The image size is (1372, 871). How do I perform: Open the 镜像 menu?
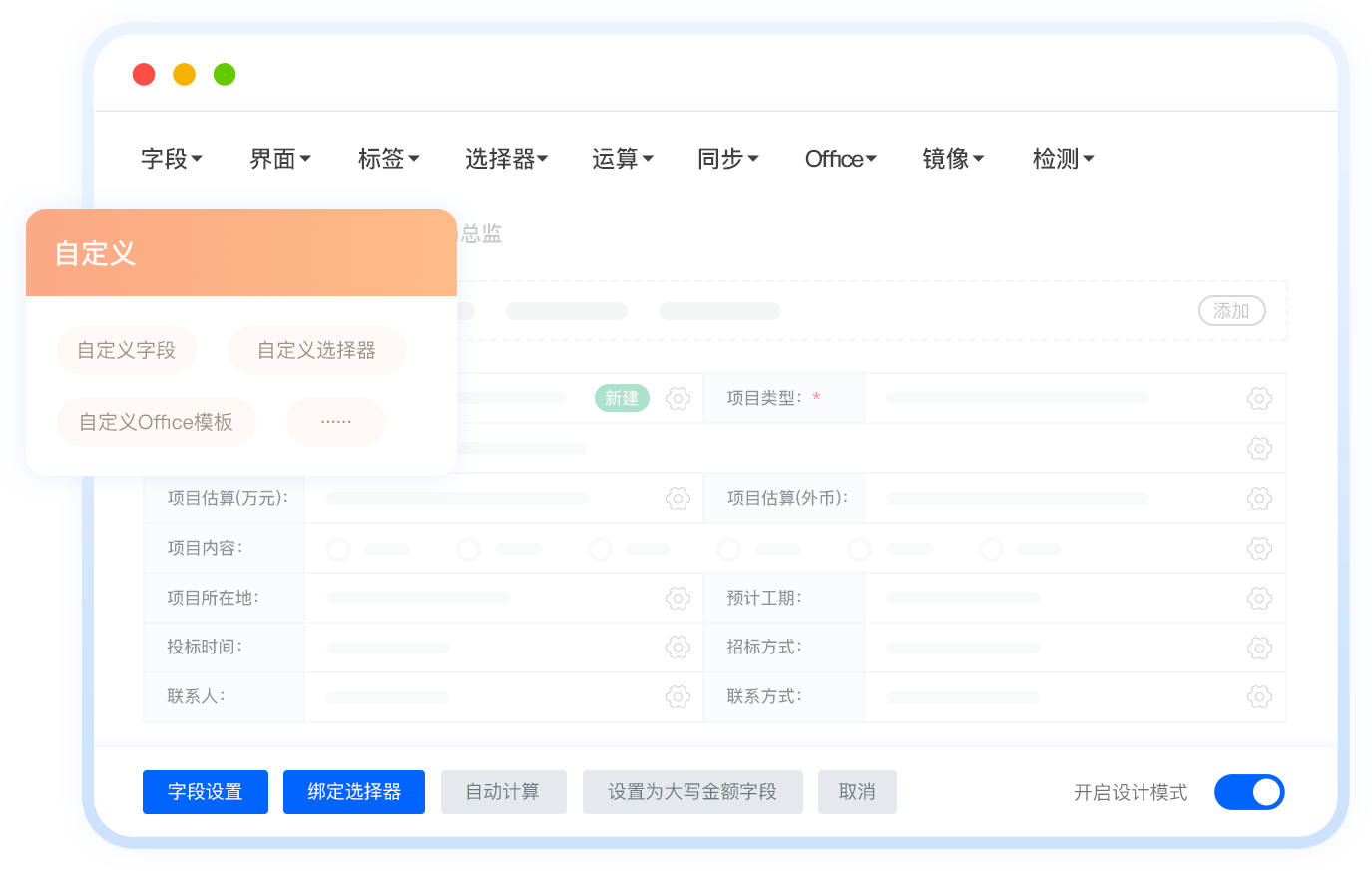[x=953, y=159]
